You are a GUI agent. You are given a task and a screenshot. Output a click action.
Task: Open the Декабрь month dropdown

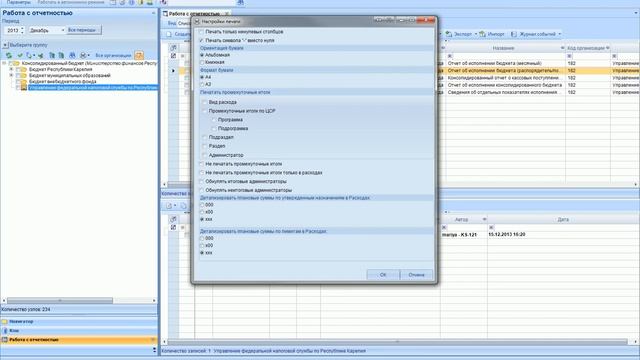tap(62, 30)
